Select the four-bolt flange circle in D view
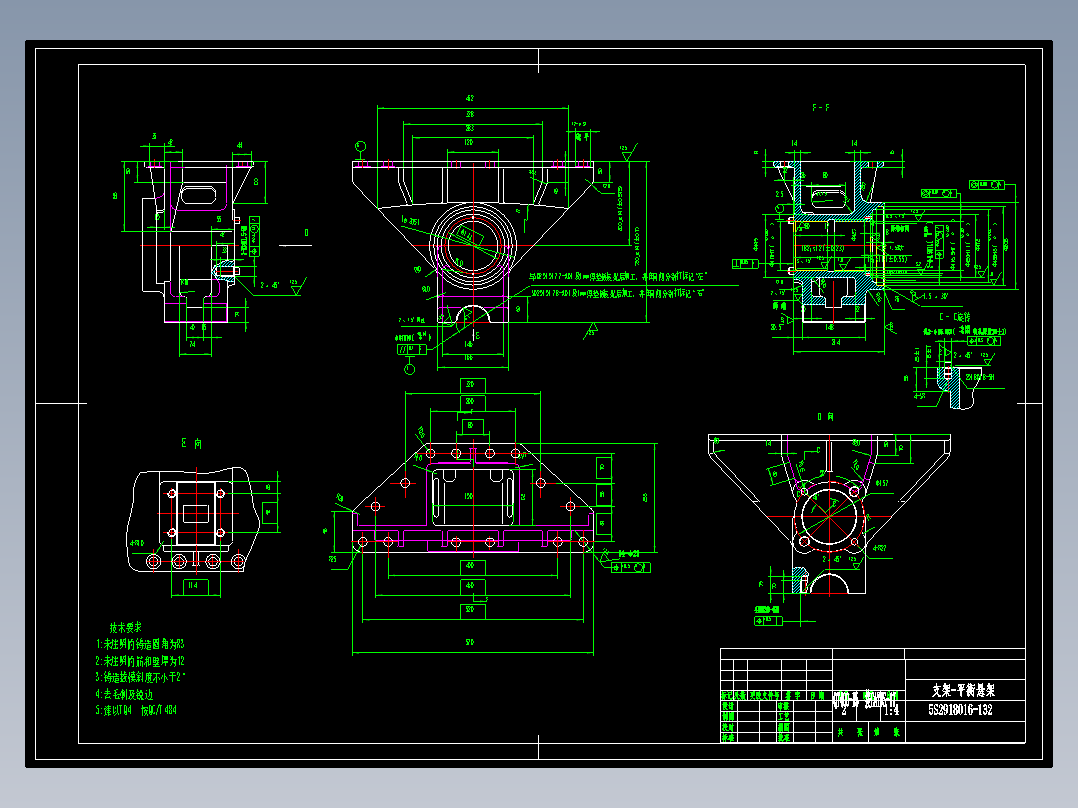Image resolution: width=1078 pixels, height=808 pixels. [x=830, y=516]
